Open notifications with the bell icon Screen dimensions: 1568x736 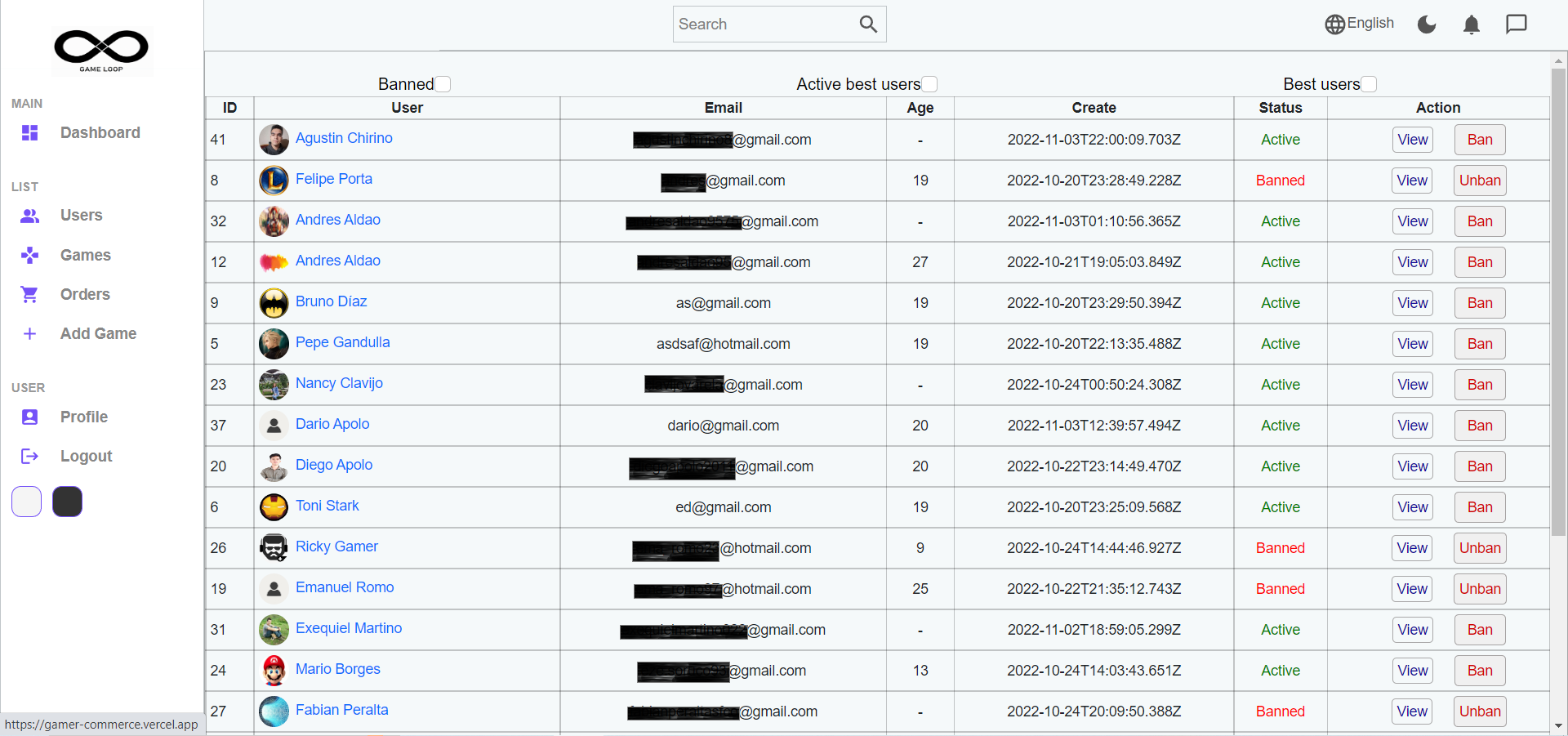point(1471,25)
